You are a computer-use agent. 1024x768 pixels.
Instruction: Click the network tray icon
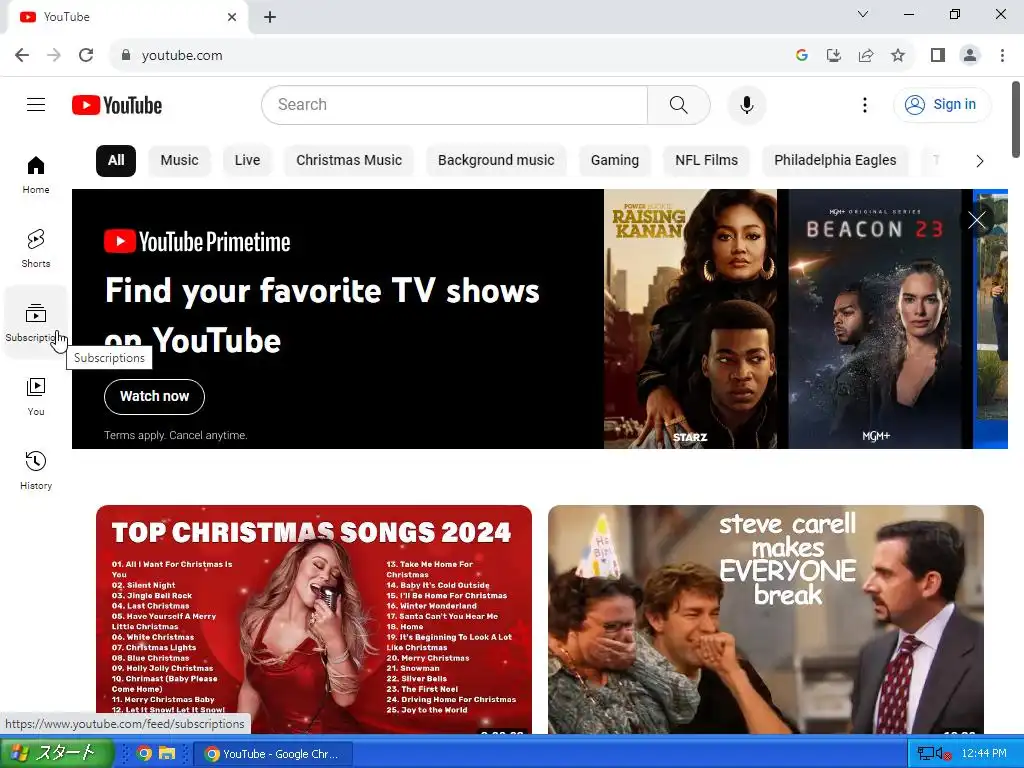pyautogui.click(x=925, y=754)
